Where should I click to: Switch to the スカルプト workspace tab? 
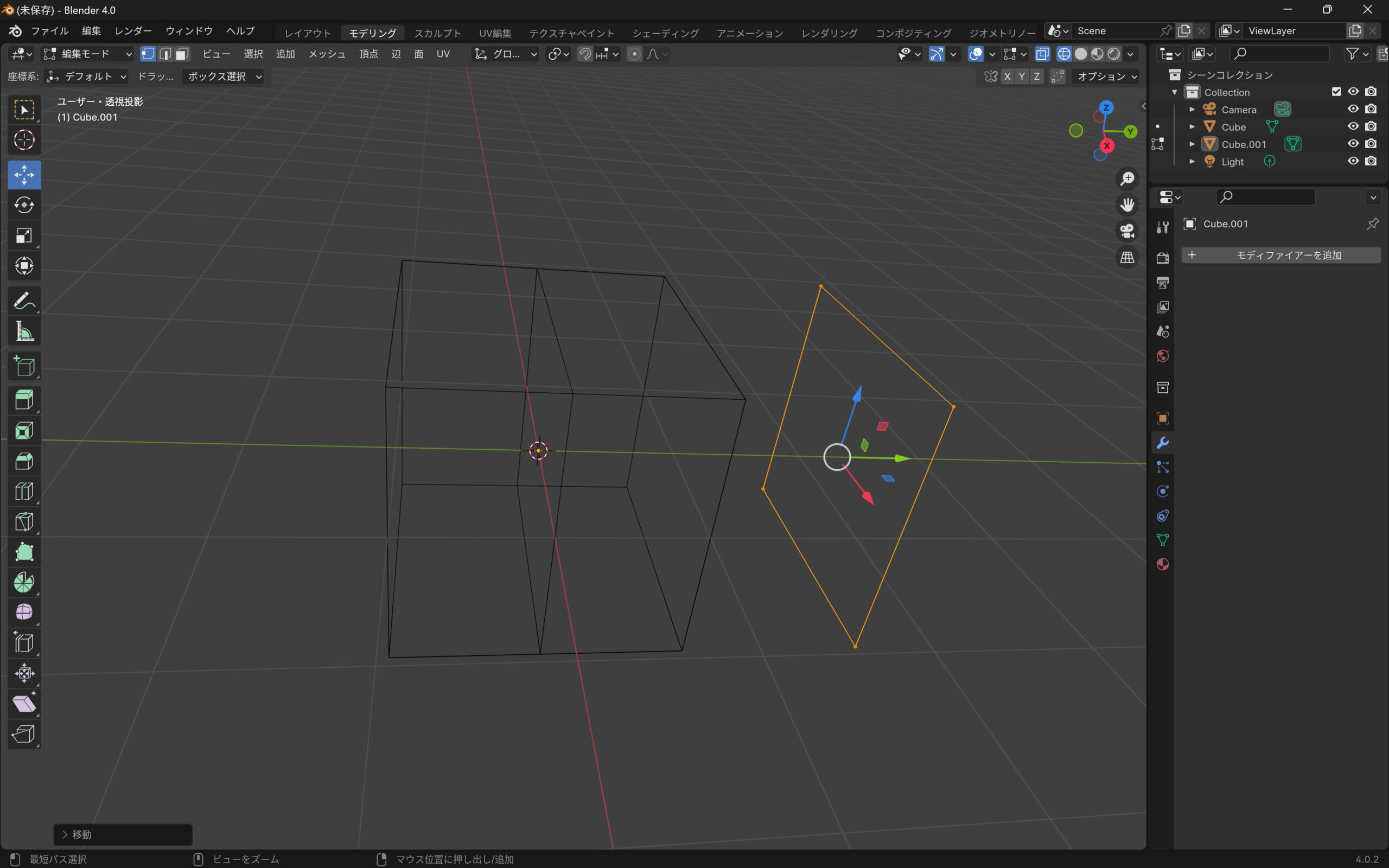click(x=437, y=33)
